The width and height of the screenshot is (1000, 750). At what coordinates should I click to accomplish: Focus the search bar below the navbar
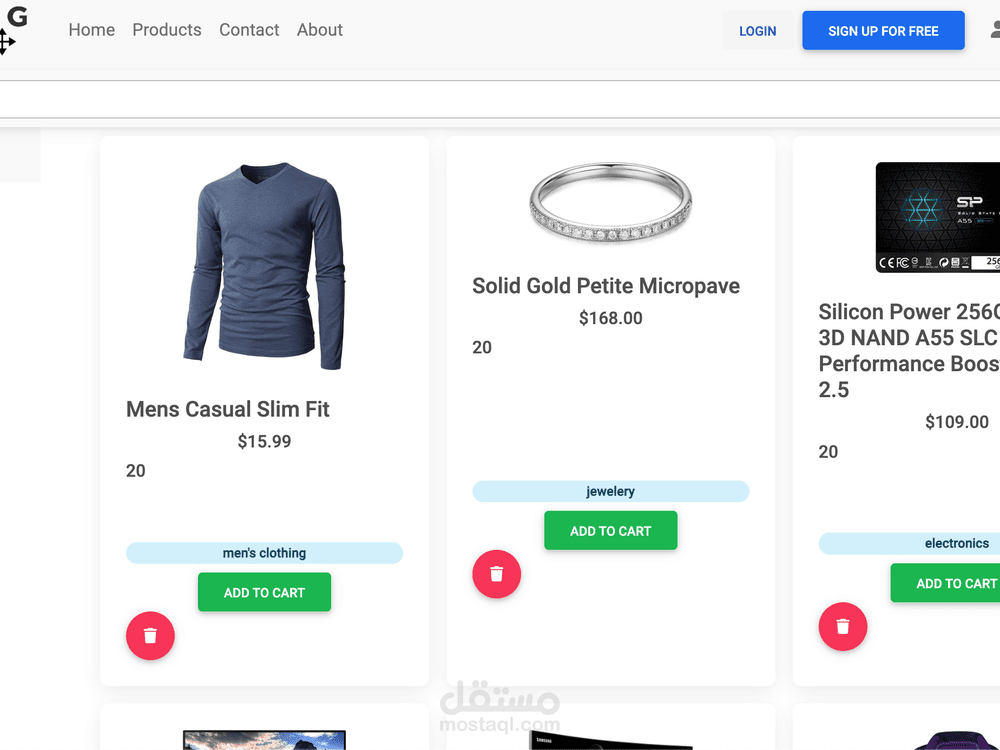point(500,99)
